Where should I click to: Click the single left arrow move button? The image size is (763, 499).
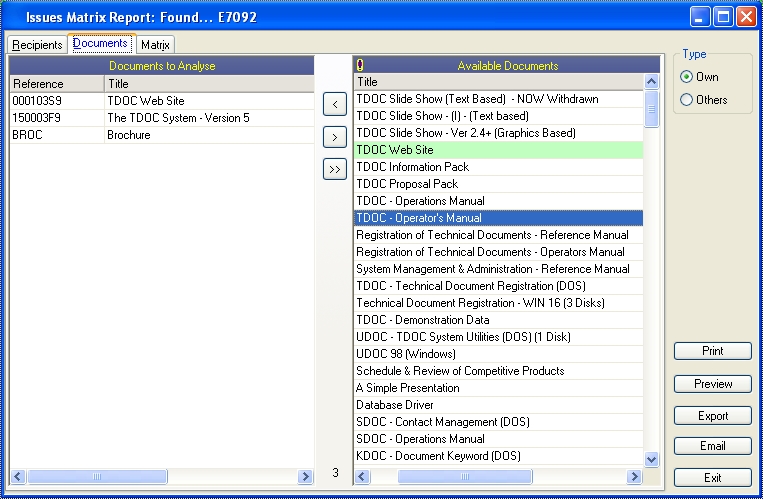coord(335,104)
